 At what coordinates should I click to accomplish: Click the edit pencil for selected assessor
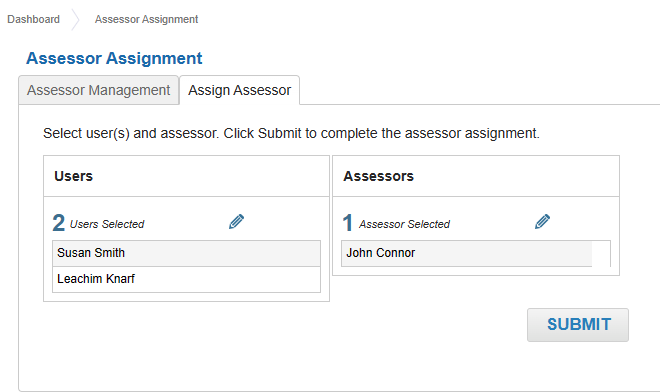pyautogui.click(x=543, y=221)
